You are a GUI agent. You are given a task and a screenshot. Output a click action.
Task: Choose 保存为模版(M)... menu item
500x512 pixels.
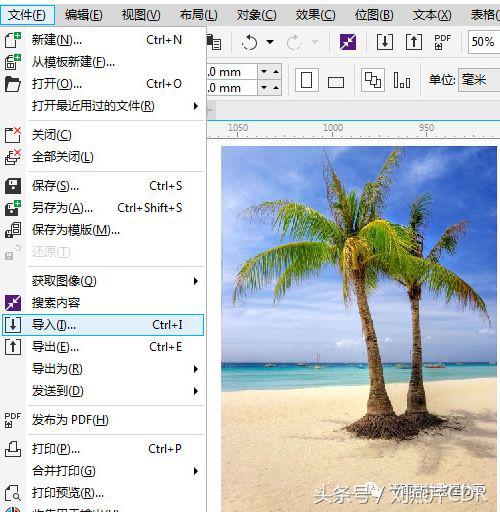(x=103, y=230)
